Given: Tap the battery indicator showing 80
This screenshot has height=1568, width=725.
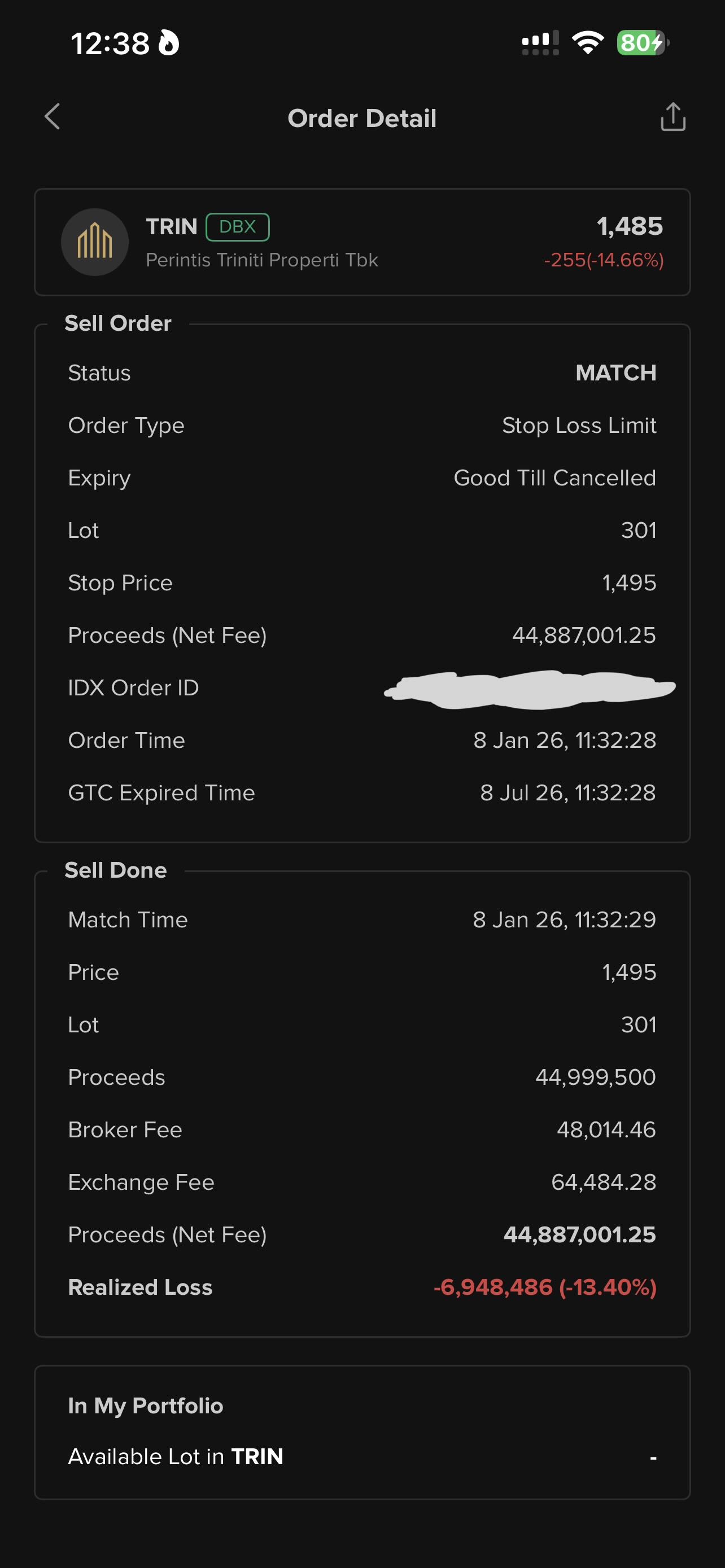Looking at the screenshot, I should [642, 43].
